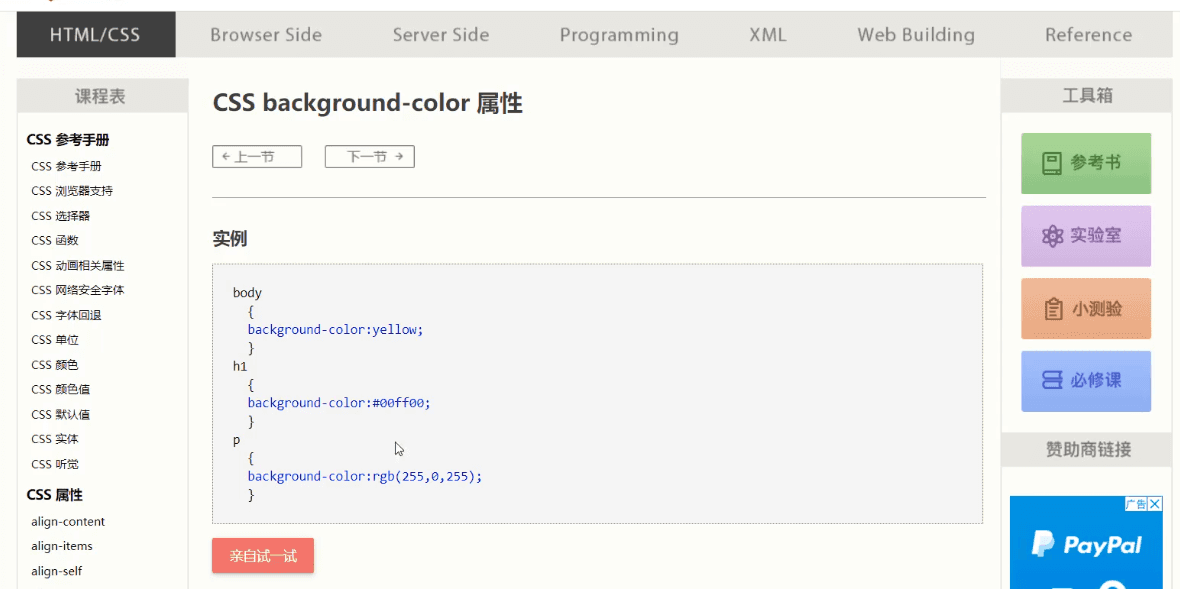Open the XML navigation tab
The image size is (1180, 589).
point(768,35)
